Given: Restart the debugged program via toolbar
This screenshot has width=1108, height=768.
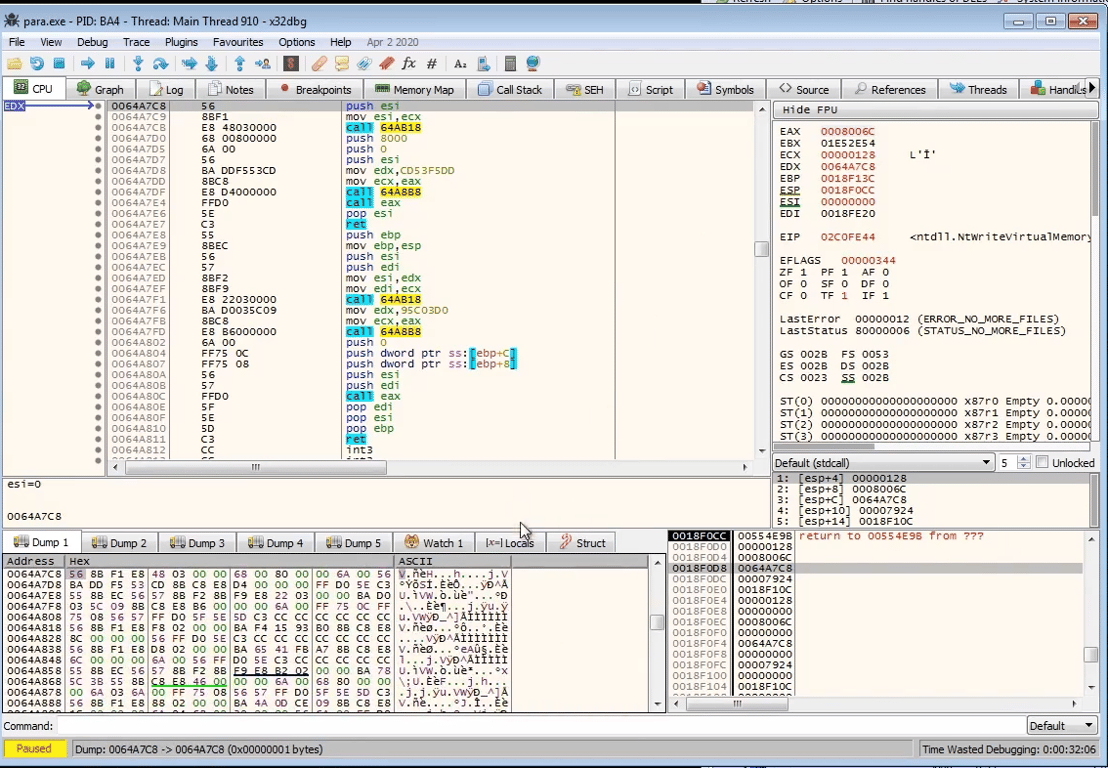Looking at the screenshot, I should click(x=37, y=64).
